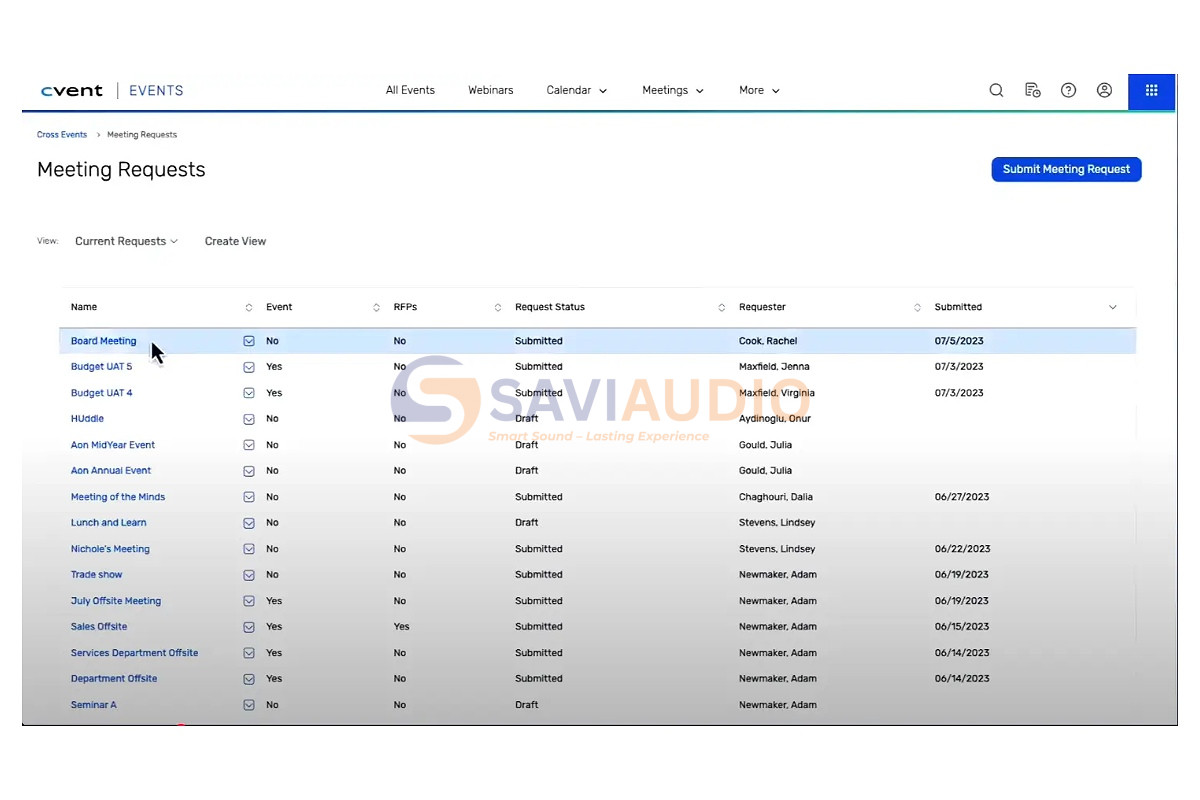Click the task list clock icon
Viewport: 1200px width, 800px height.
(x=1033, y=90)
